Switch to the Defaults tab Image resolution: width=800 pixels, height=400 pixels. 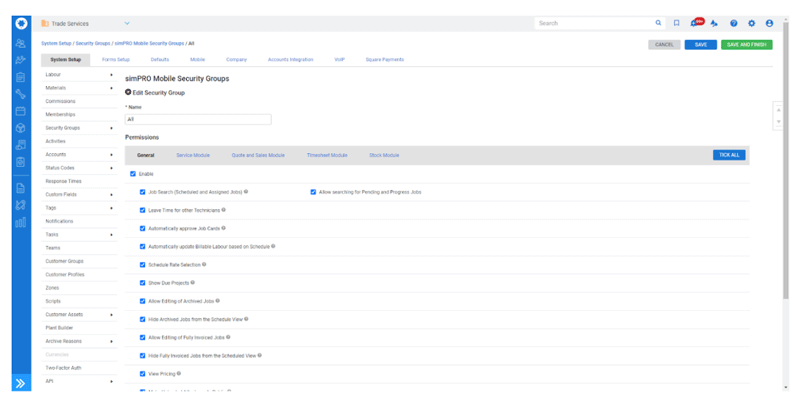click(x=160, y=60)
